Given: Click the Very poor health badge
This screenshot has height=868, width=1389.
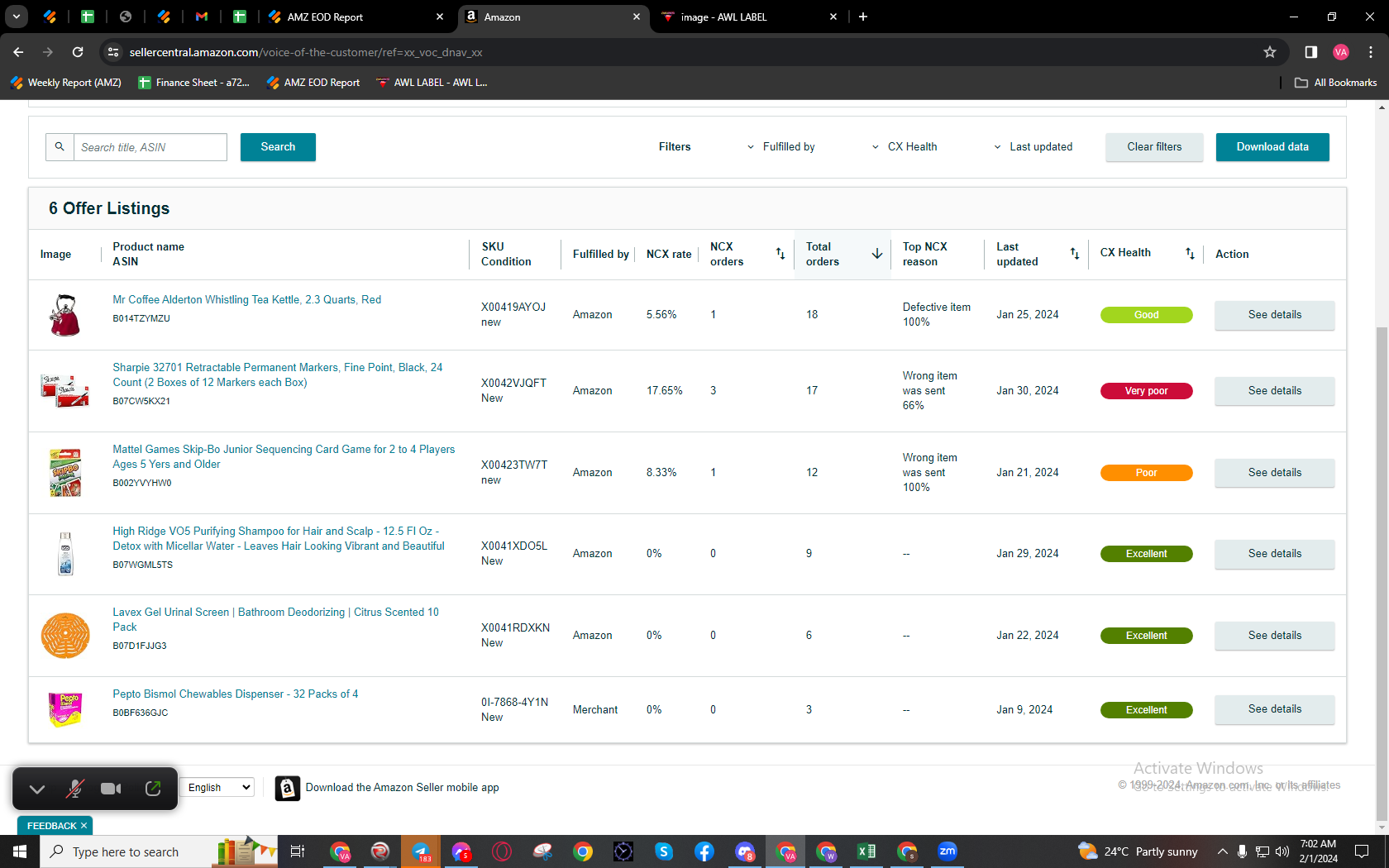Looking at the screenshot, I should [1146, 391].
